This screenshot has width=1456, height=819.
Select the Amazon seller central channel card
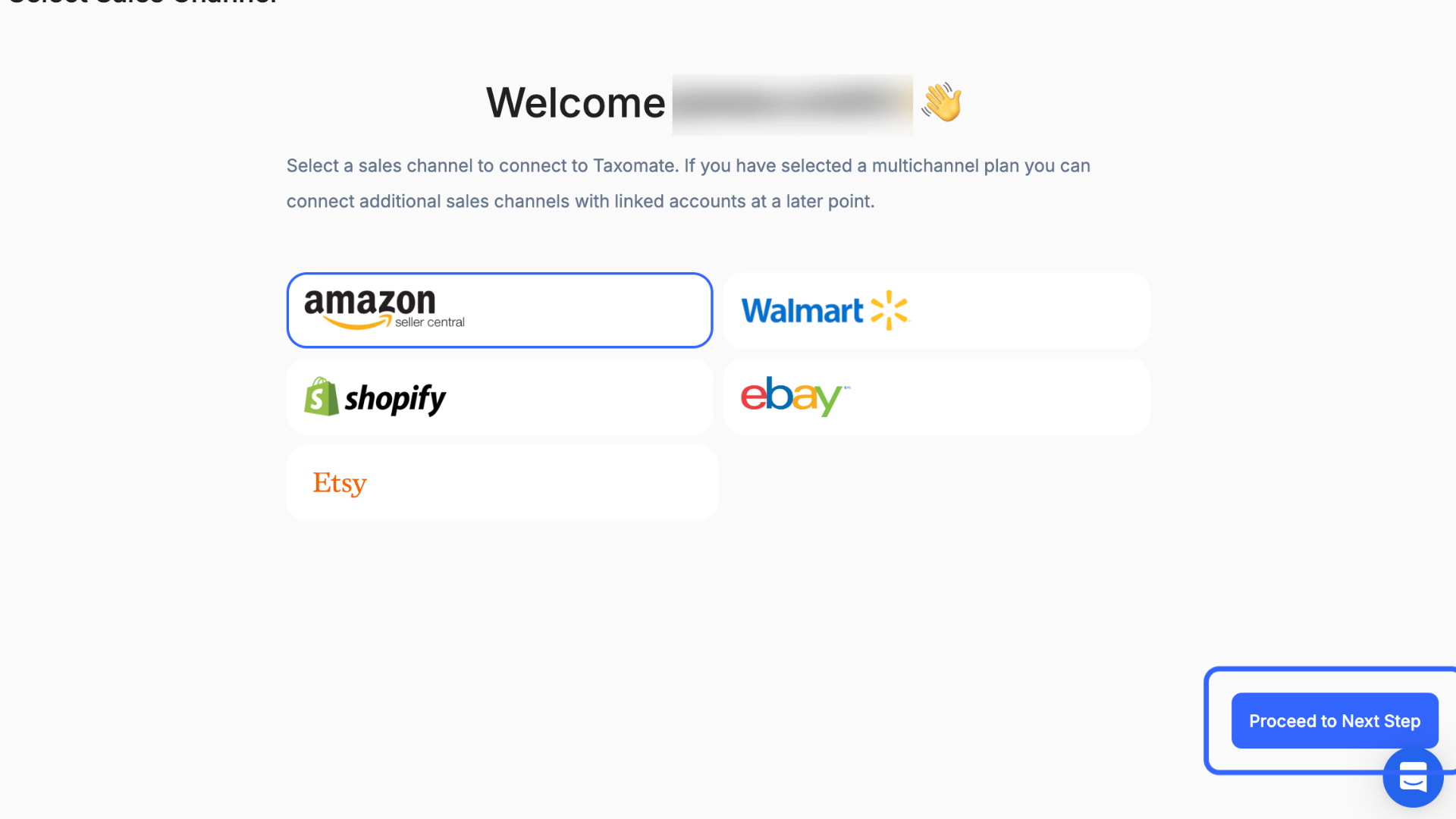coord(500,310)
